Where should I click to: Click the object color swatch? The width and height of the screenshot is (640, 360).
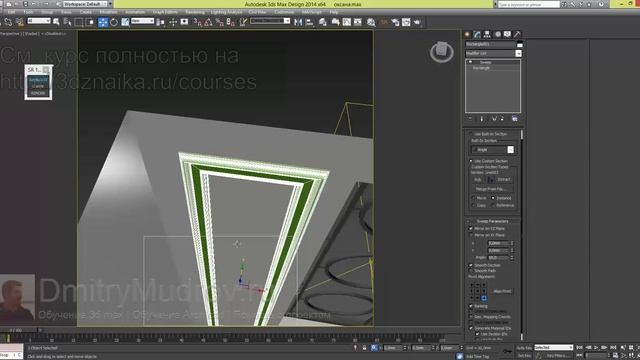pyautogui.click(x=519, y=44)
